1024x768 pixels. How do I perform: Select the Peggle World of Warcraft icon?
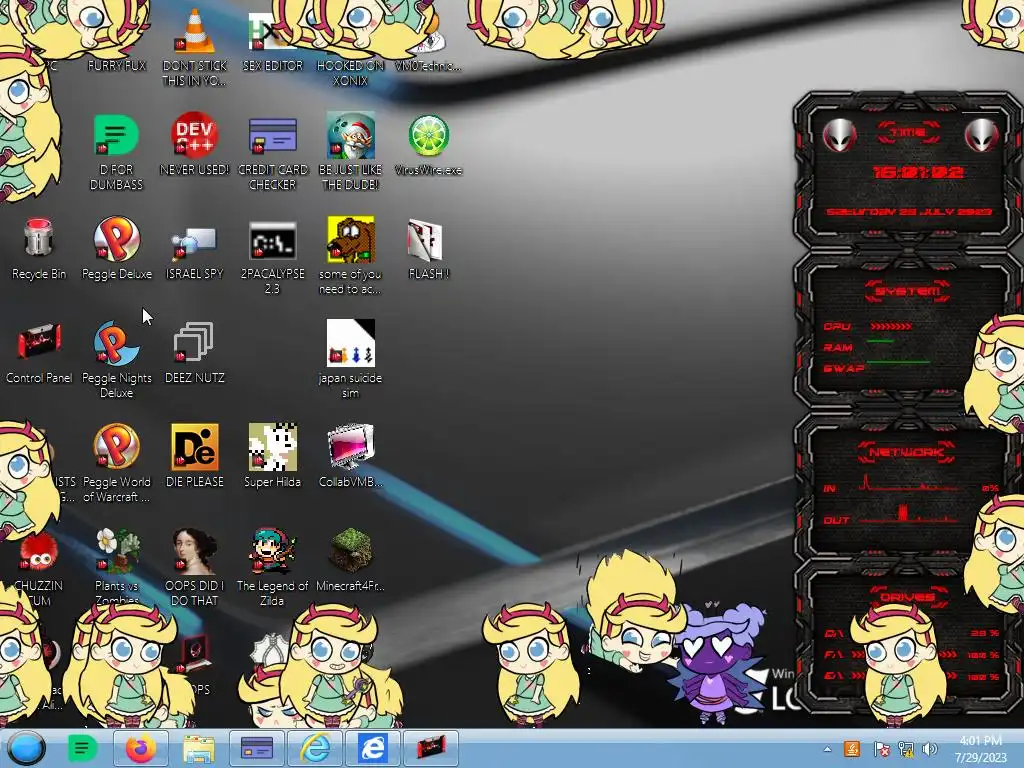pos(116,447)
